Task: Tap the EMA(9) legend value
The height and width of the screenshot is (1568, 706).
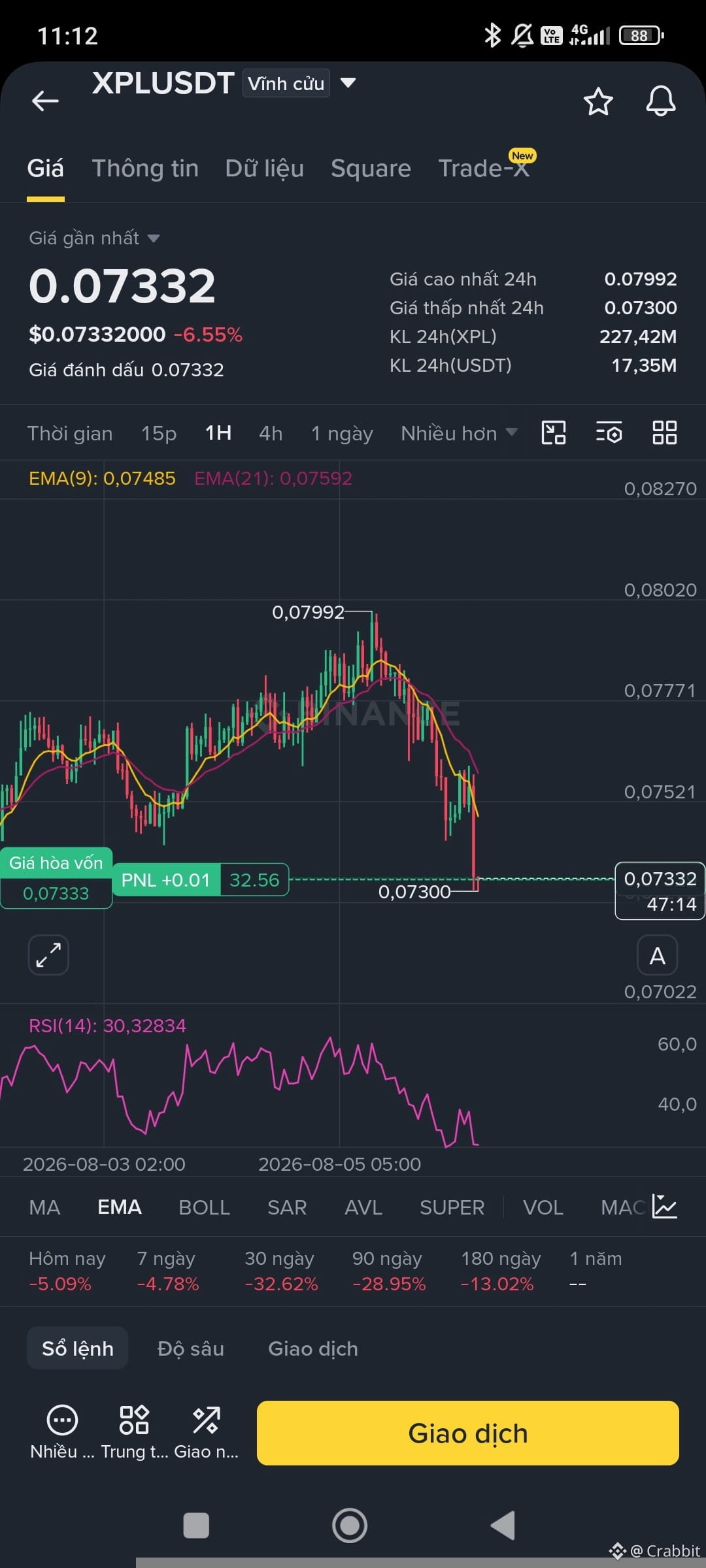Action: [102, 478]
